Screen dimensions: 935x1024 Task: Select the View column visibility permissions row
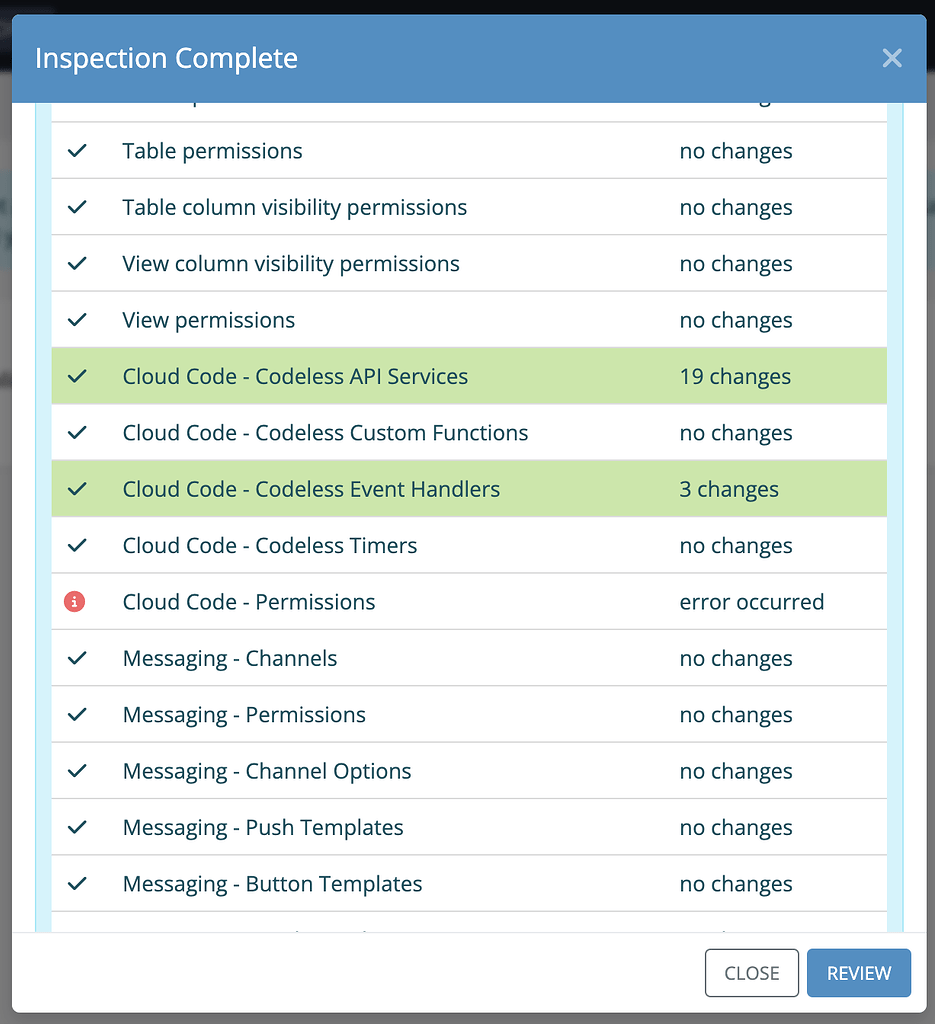pos(400,263)
